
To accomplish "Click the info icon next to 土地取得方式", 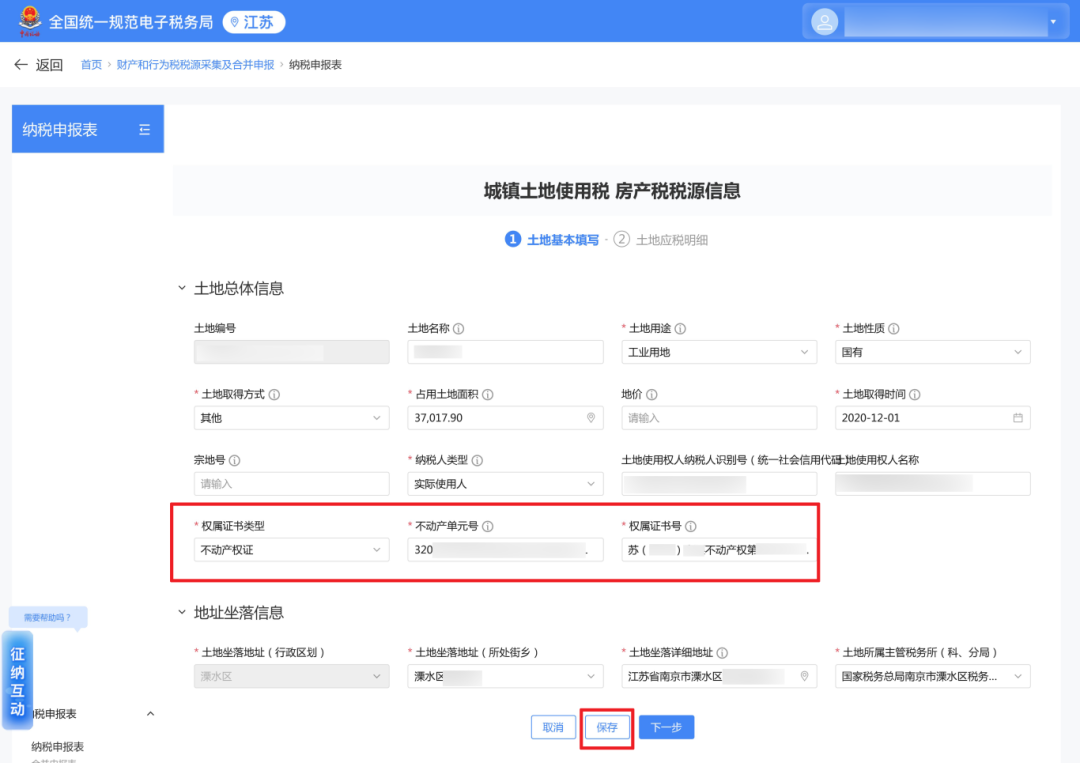I will coord(274,395).
